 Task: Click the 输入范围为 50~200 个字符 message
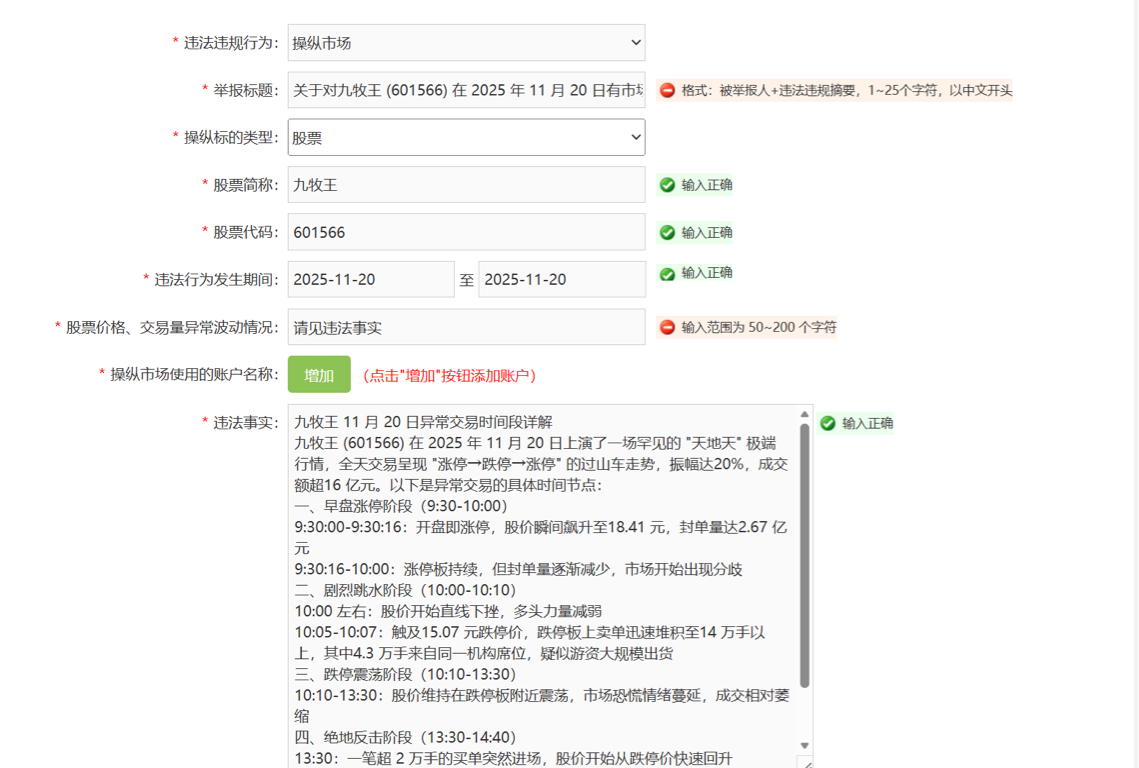pos(758,327)
